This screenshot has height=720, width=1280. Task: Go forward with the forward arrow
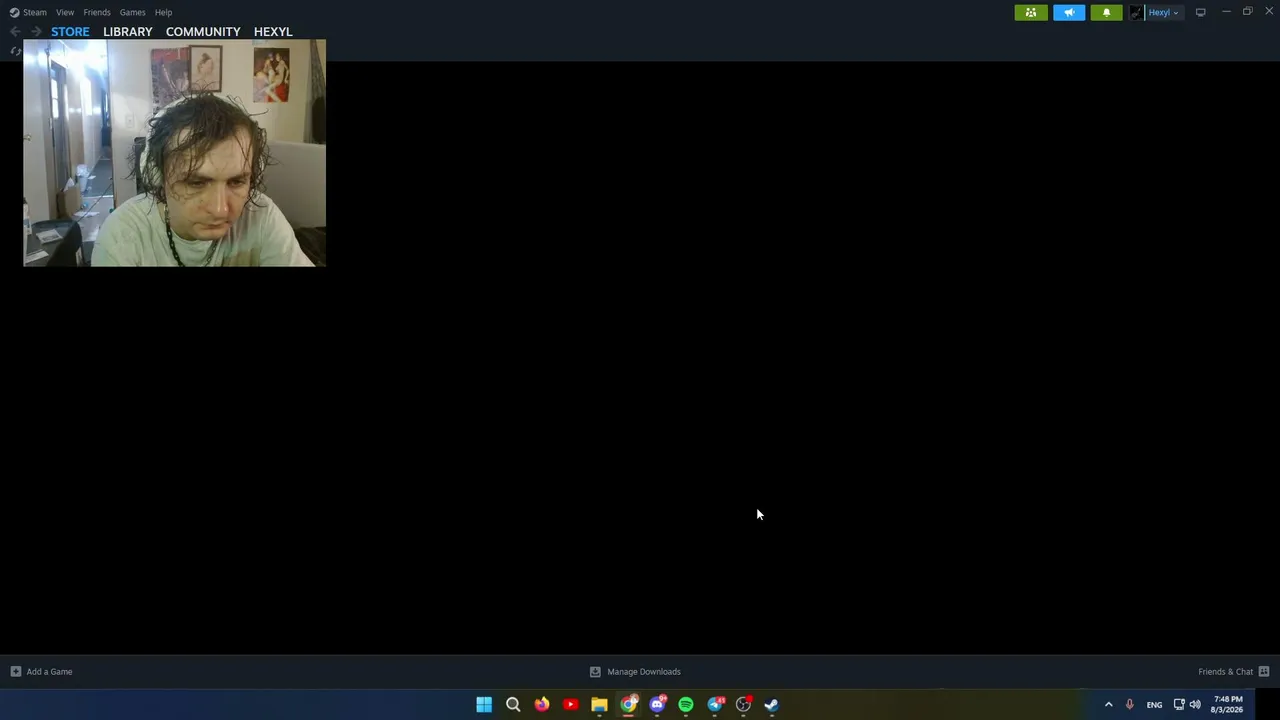pyautogui.click(x=36, y=32)
